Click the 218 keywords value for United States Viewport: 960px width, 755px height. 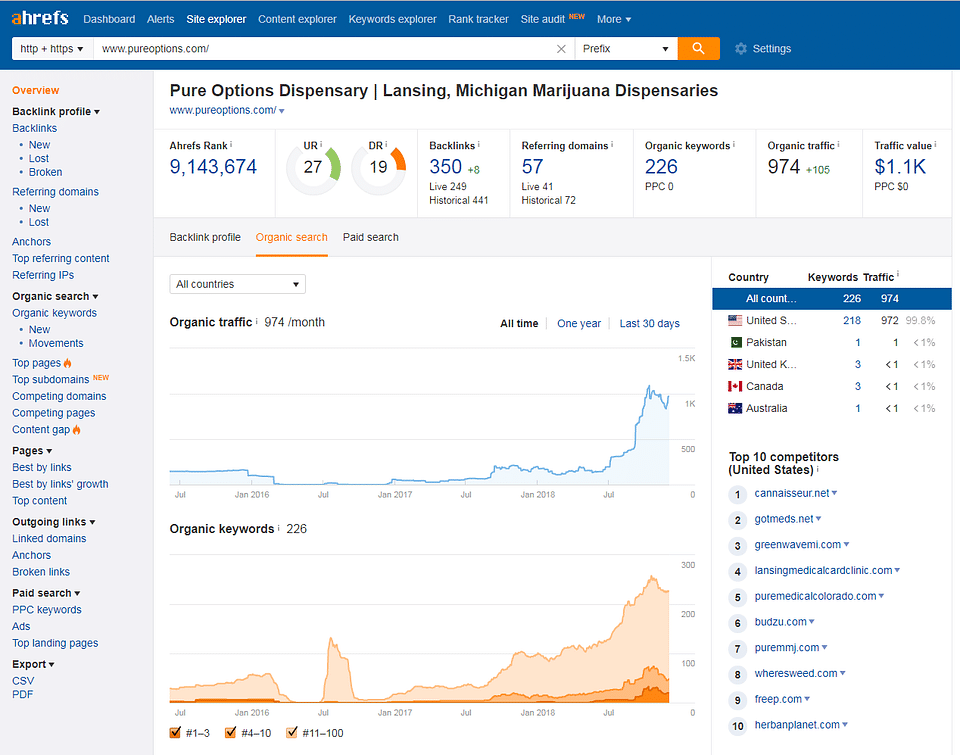(x=852, y=320)
